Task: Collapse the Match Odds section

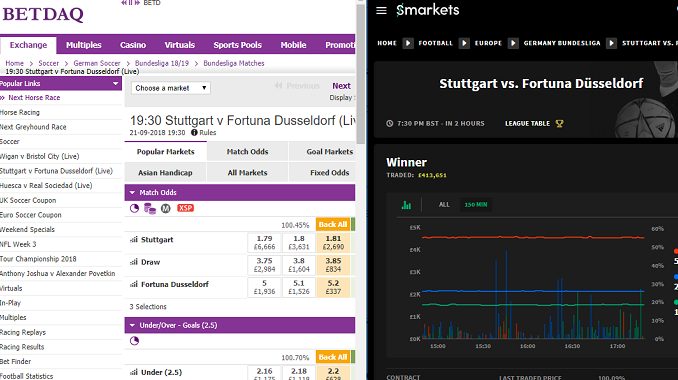Action: (132, 192)
